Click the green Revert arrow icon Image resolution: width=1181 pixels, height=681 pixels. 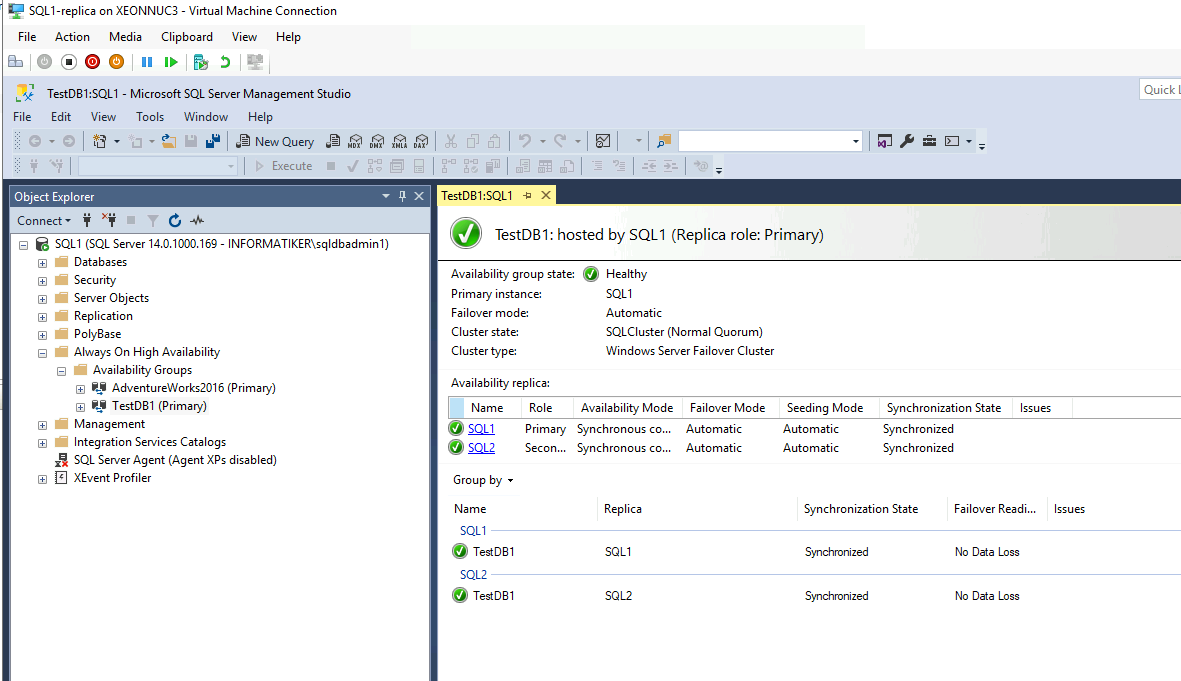tap(224, 62)
